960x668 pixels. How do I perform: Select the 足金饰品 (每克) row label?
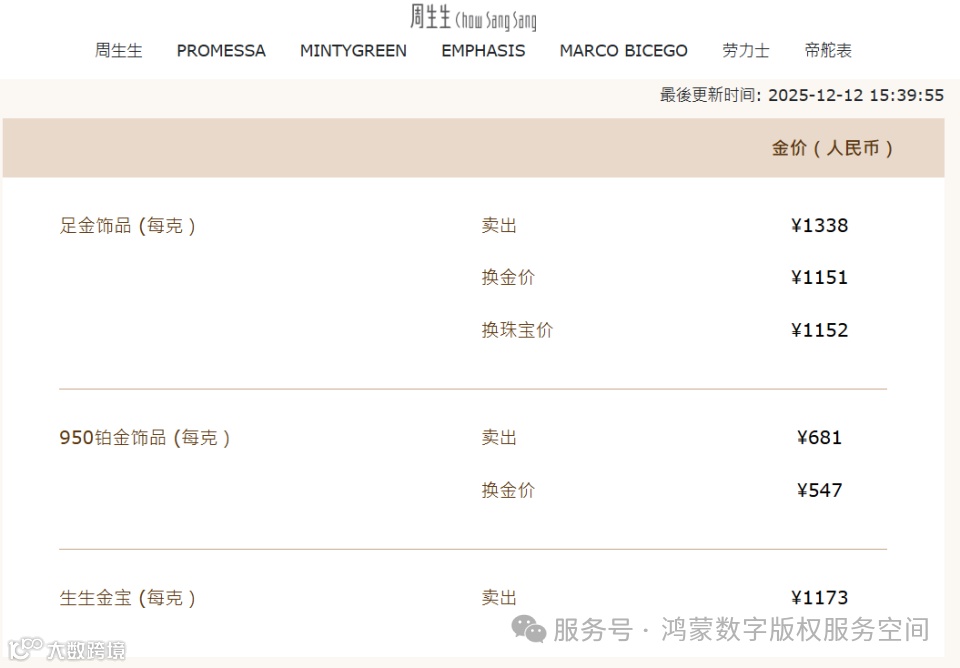127,226
